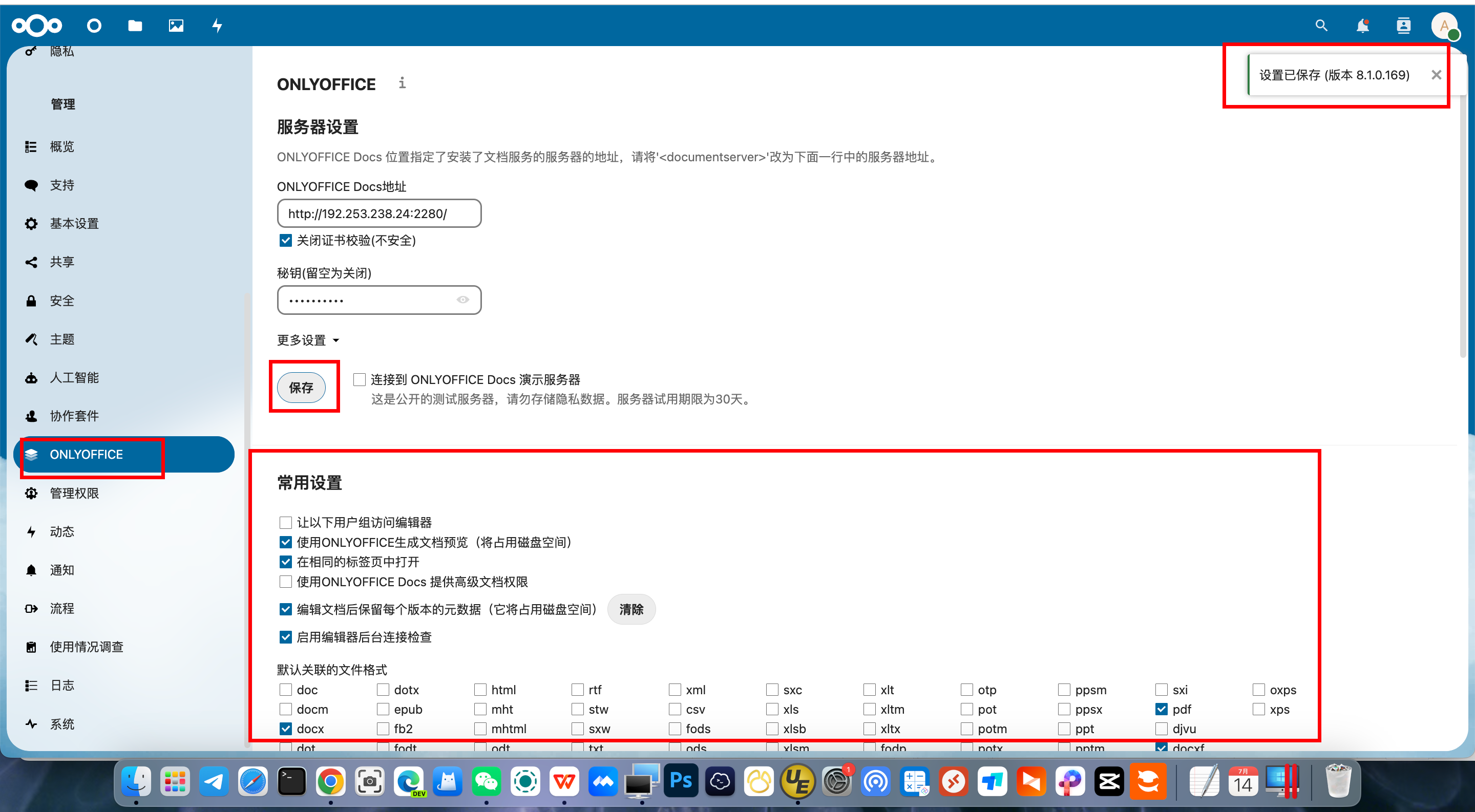Open the 动态 activity settings
The width and height of the screenshot is (1475, 812).
[123, 531]
